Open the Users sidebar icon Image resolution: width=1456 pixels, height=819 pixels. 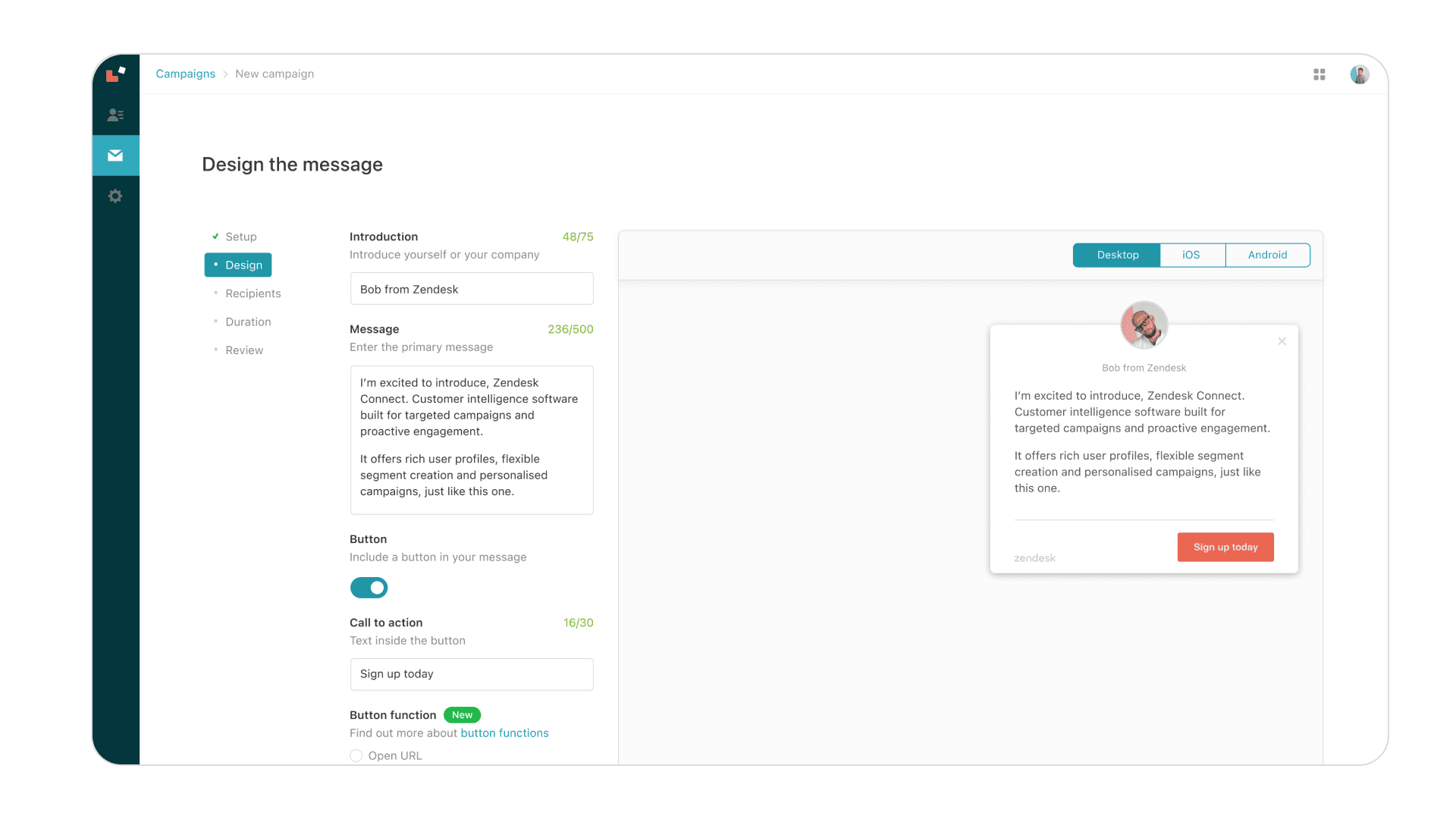(115, 115)
